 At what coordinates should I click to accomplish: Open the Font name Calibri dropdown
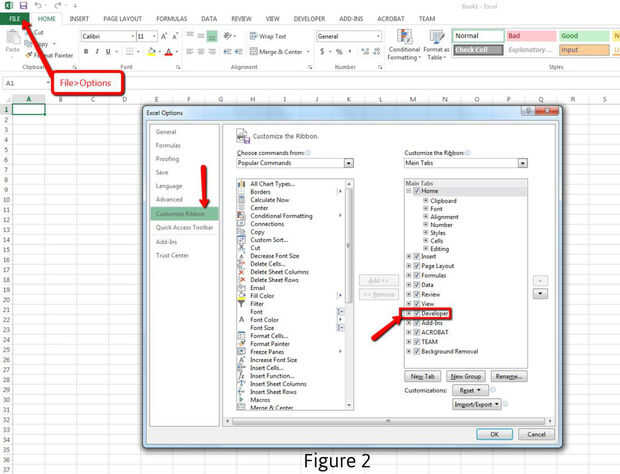[x=132, y=36]
